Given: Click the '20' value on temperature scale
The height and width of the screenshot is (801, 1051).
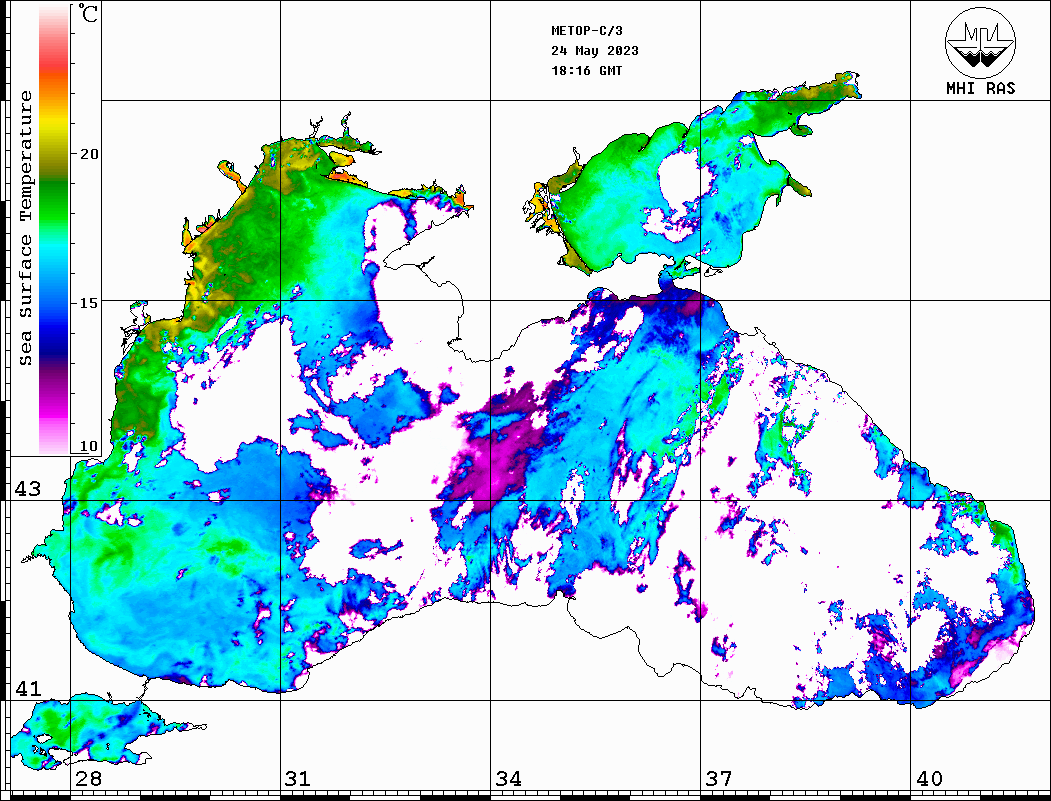Looking at the screenshot, I should (88, 154).
